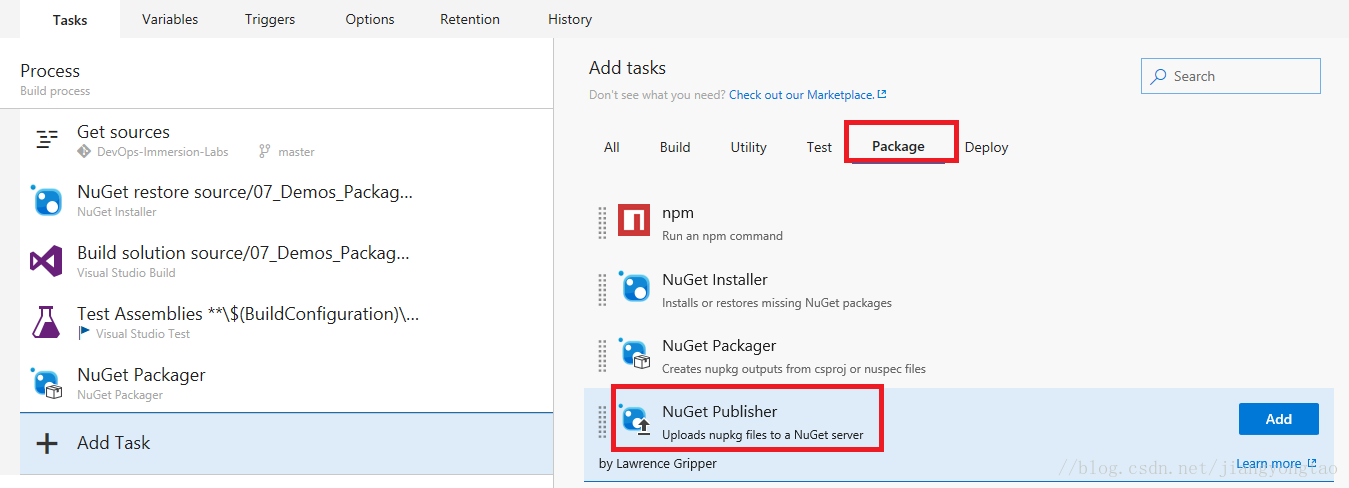Filter tasks by Utility category
The width and height of the screenshot is (1349, 488).
(748, 147)
